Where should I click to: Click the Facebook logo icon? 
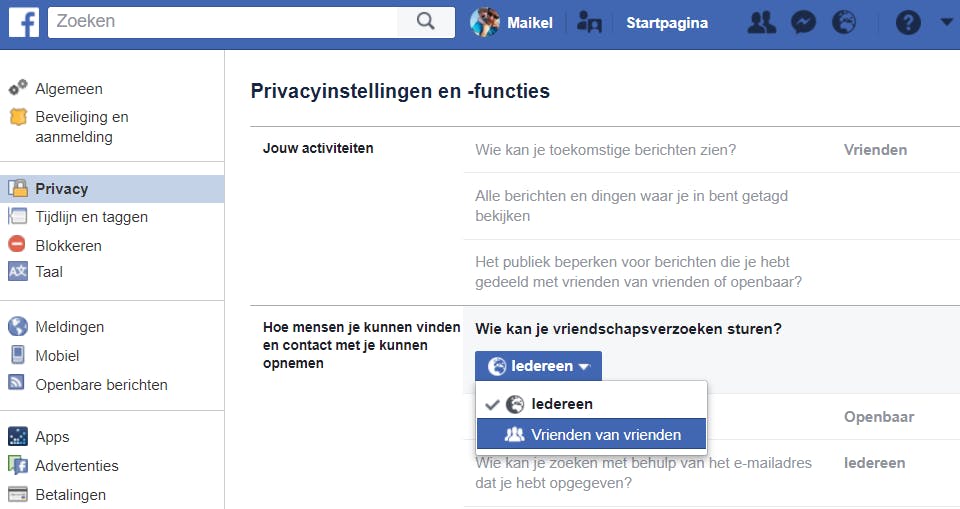[23, 22]
